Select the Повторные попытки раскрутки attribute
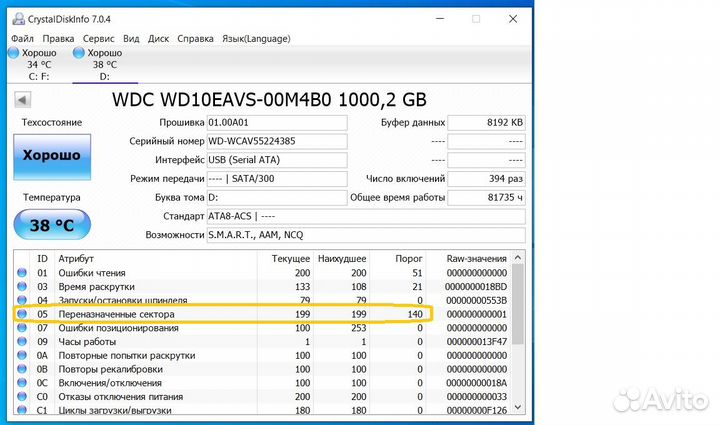The height and width of the screenshot is (425, 720). [127, 355]
